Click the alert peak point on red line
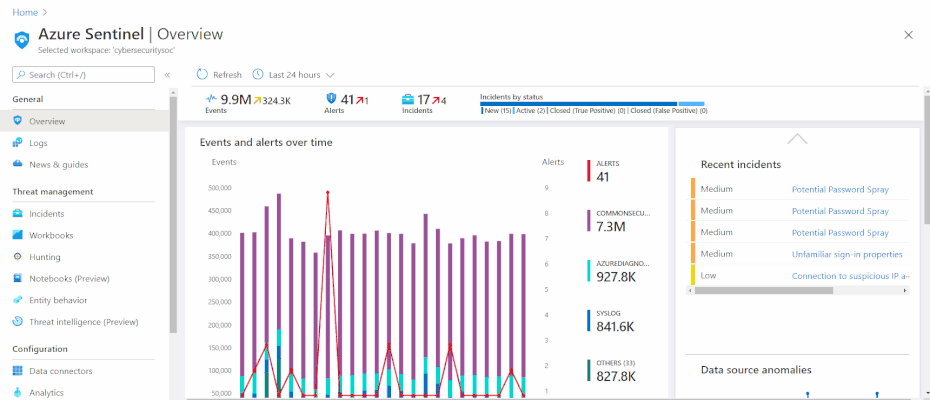930x400 pixels. tap(327, 192)
